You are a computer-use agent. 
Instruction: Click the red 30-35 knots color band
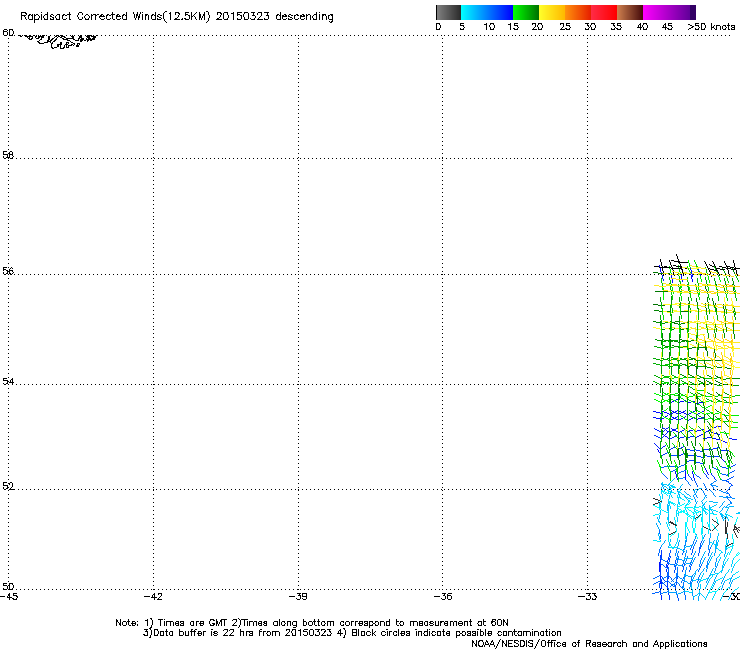604,12
